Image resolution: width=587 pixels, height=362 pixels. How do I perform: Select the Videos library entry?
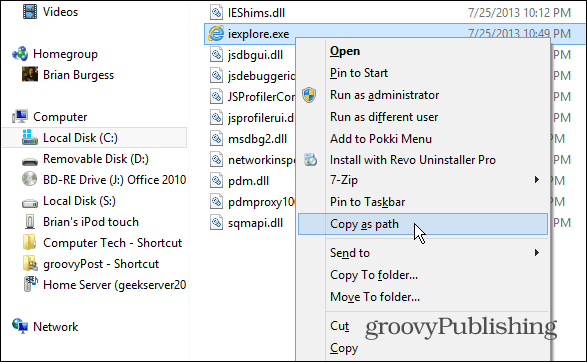point(60,12)
